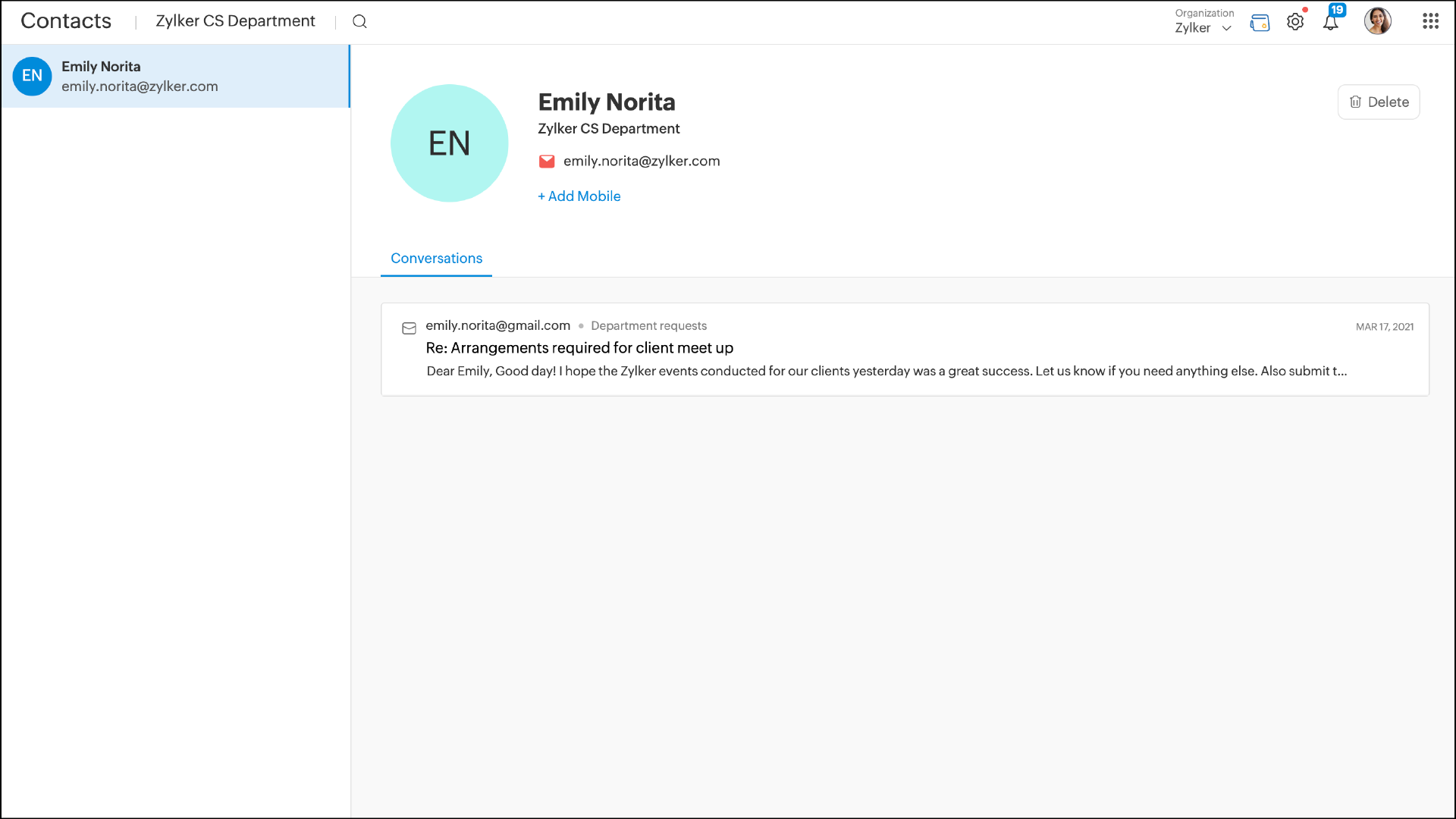Click the envelope icon on conversation
The height and width of the screenshot is (819, 1456).
[x=409, y=328]
